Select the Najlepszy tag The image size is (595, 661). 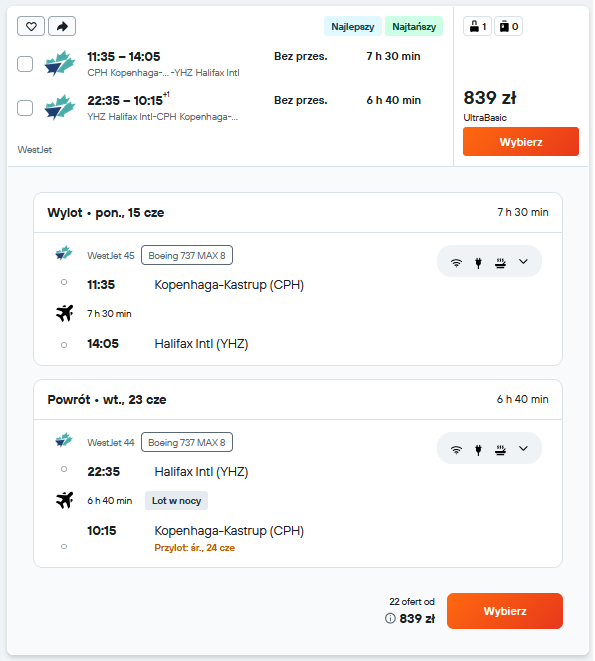[353, 27]
